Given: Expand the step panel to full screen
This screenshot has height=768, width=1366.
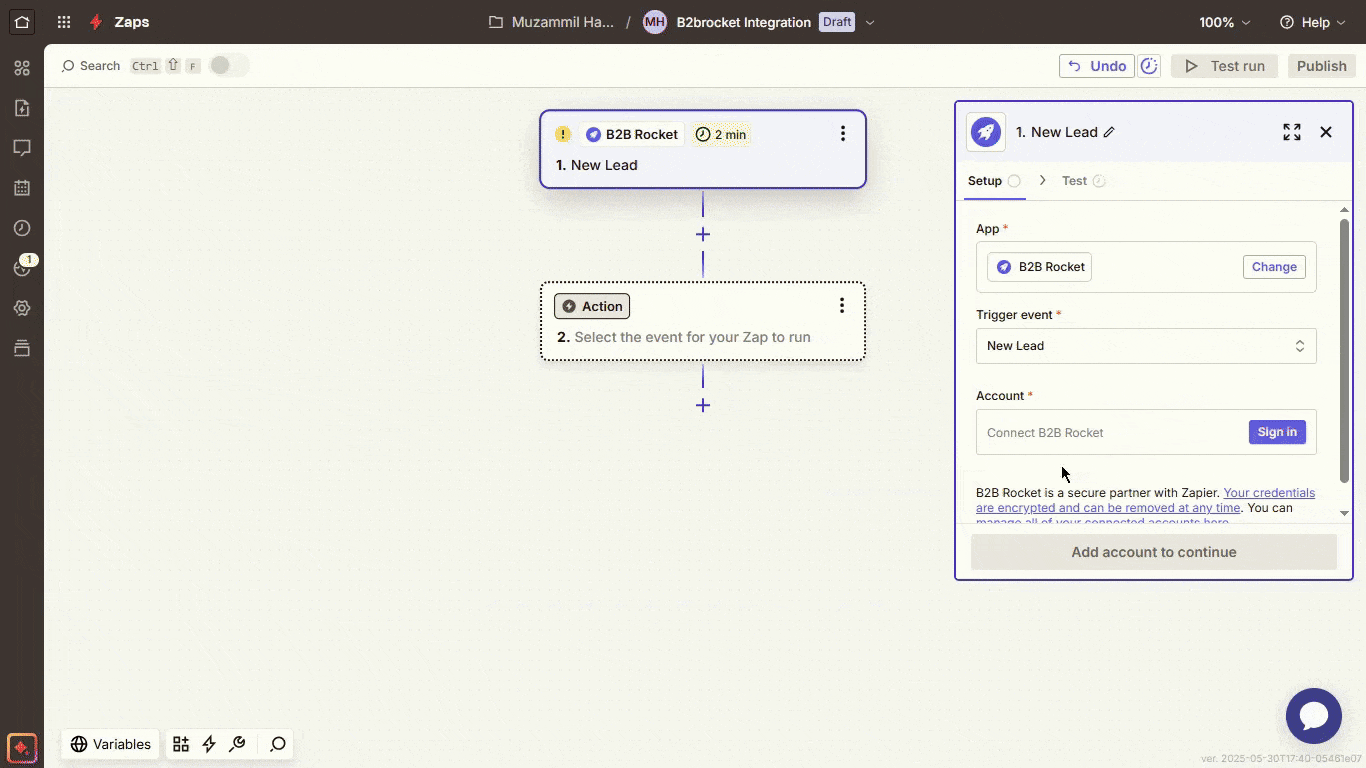Looking at the screenshot, I should [1292, 132].
